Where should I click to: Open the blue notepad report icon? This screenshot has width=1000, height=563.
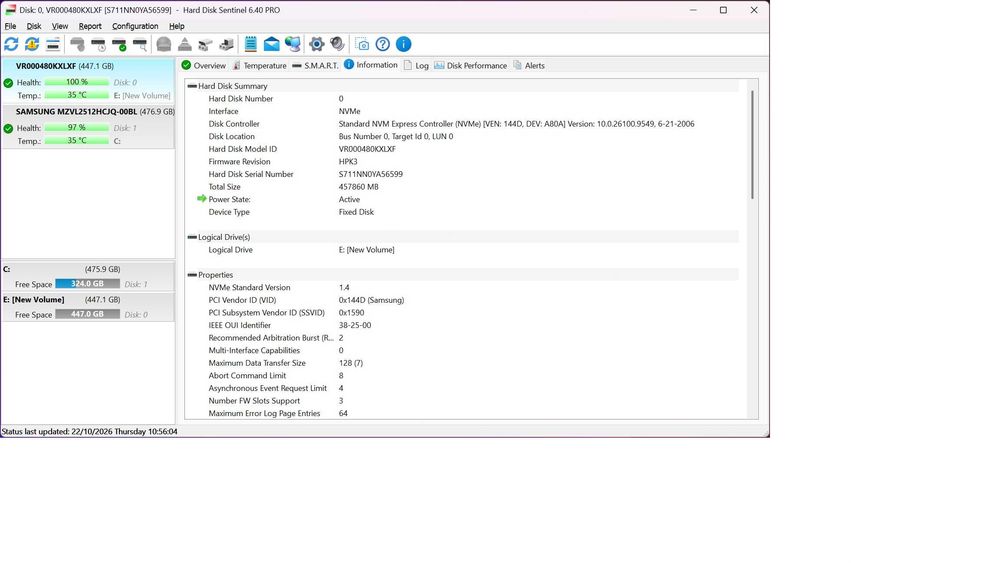[251, 44]
